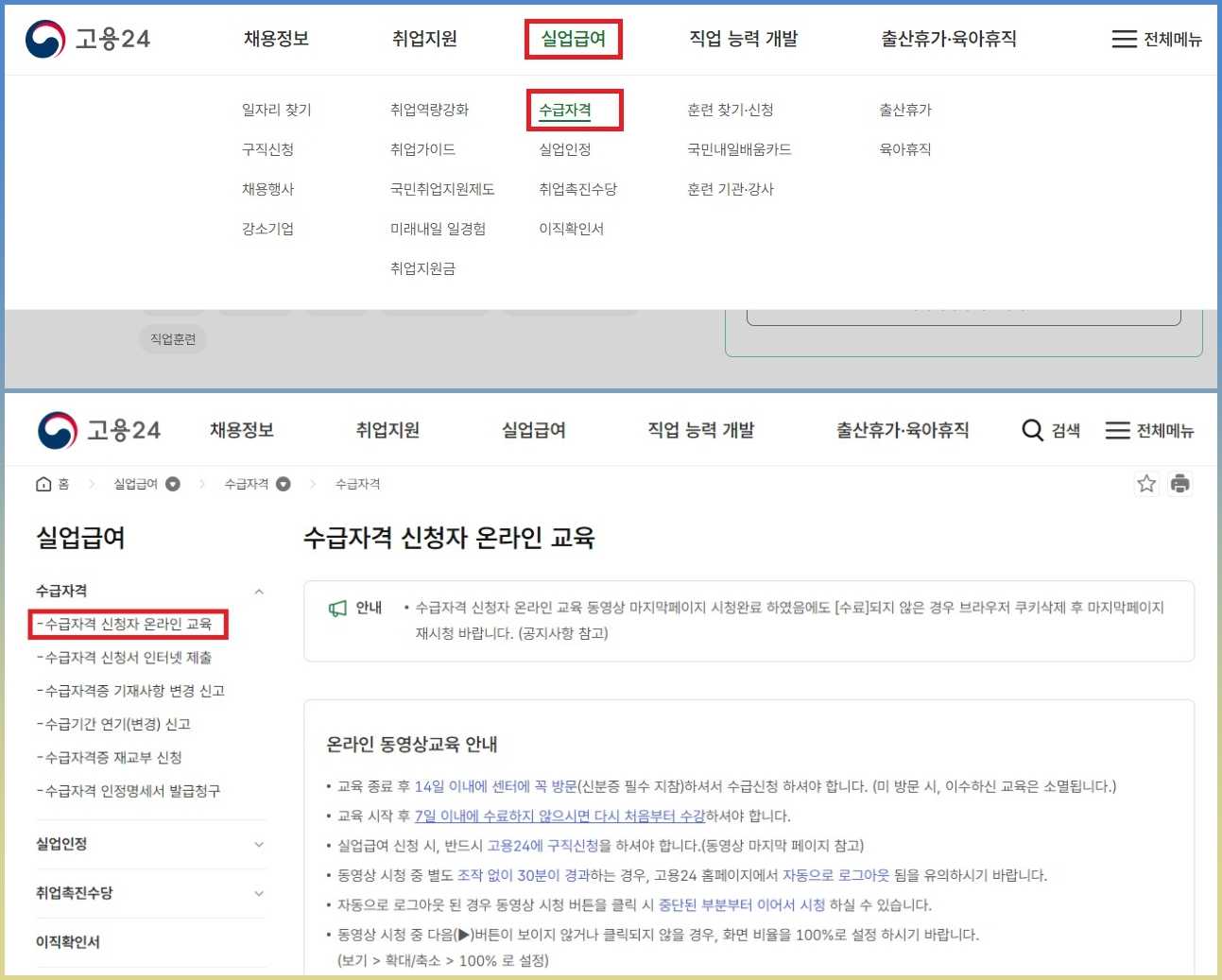The image size is (1222, 980).
Task: Select 수급자격 신청자 온라인 교육 in sidebar
Action: (129, 624)
